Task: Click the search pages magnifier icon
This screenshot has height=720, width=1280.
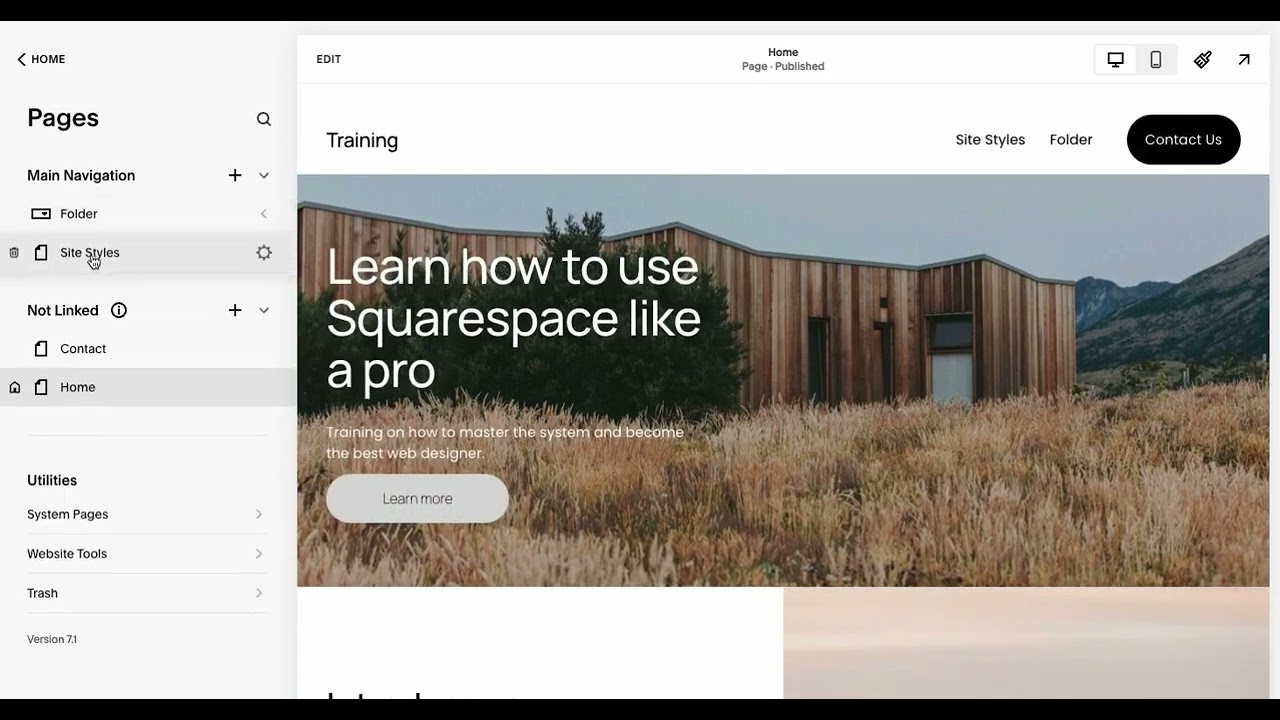Action: 264,119
